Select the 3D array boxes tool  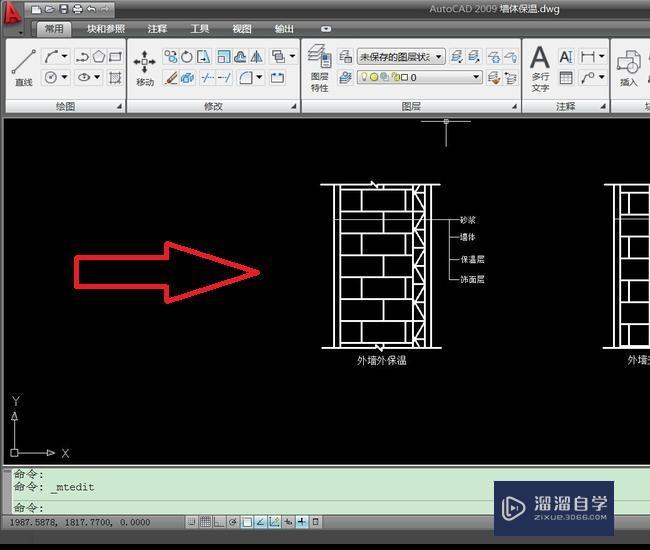(x=187, y=78)
